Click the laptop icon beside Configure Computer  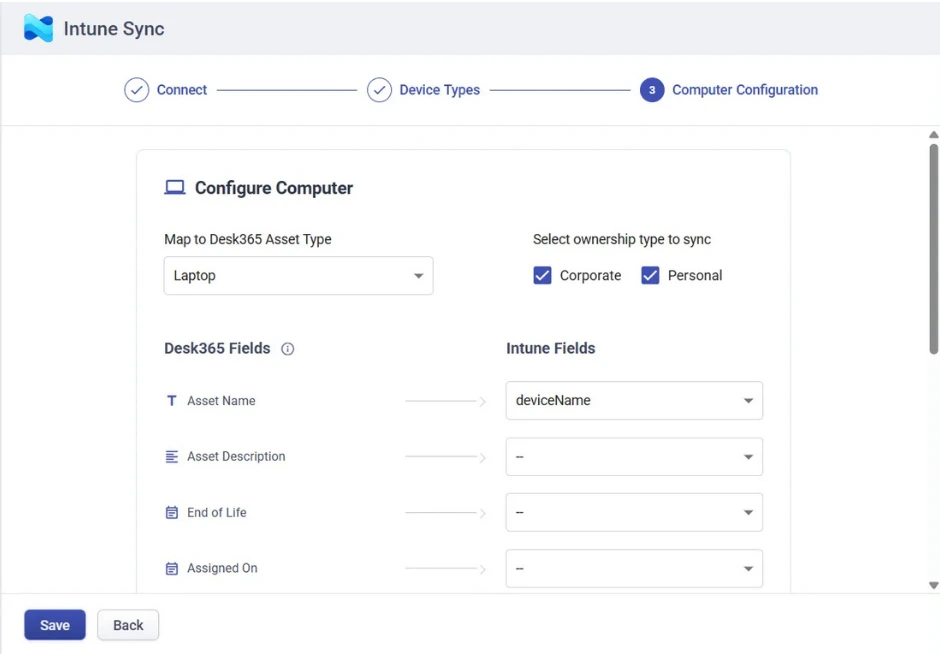tap(174, 188)
